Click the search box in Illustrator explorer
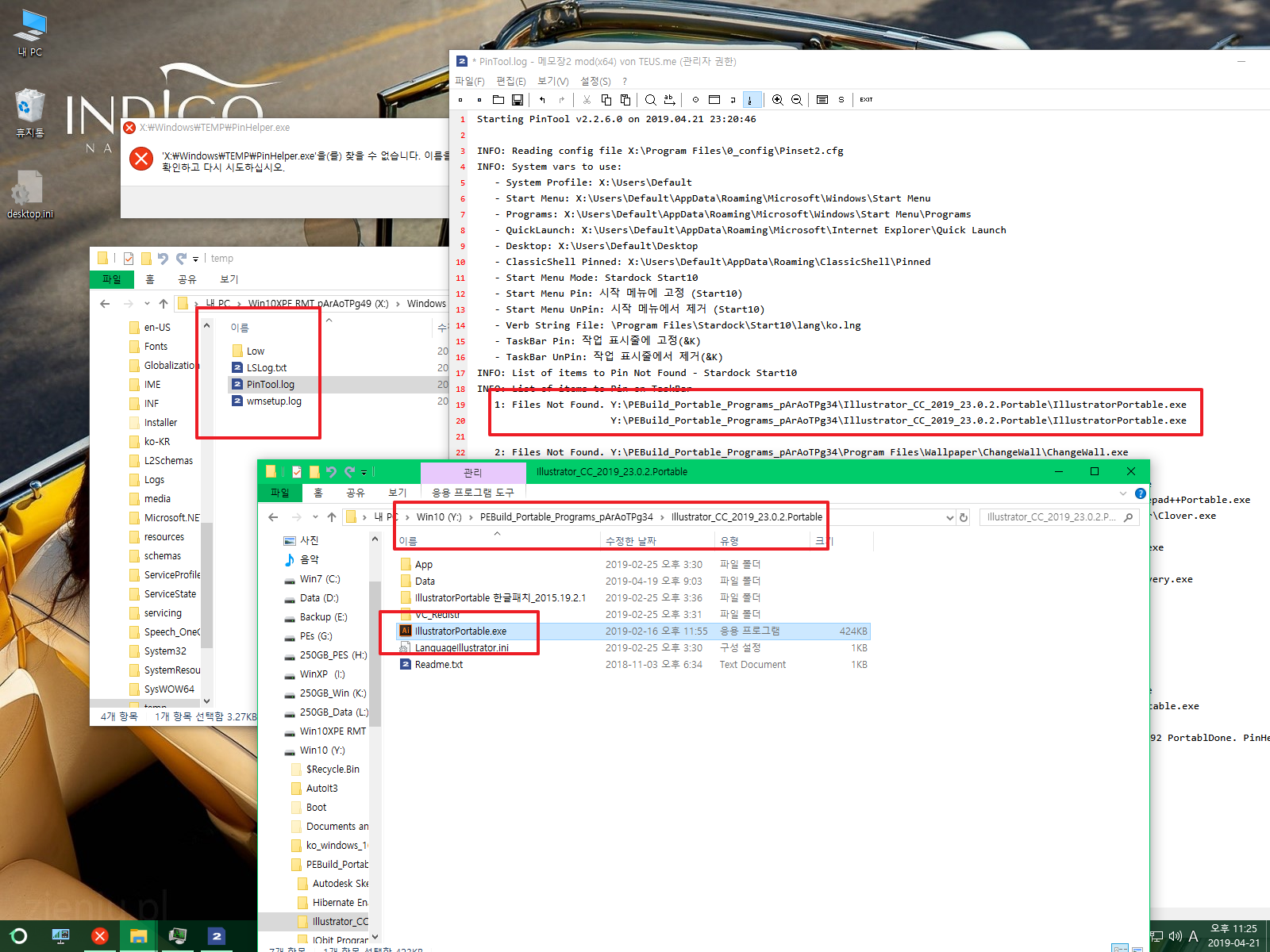 pyautogui.click(x=1060, y=517)
